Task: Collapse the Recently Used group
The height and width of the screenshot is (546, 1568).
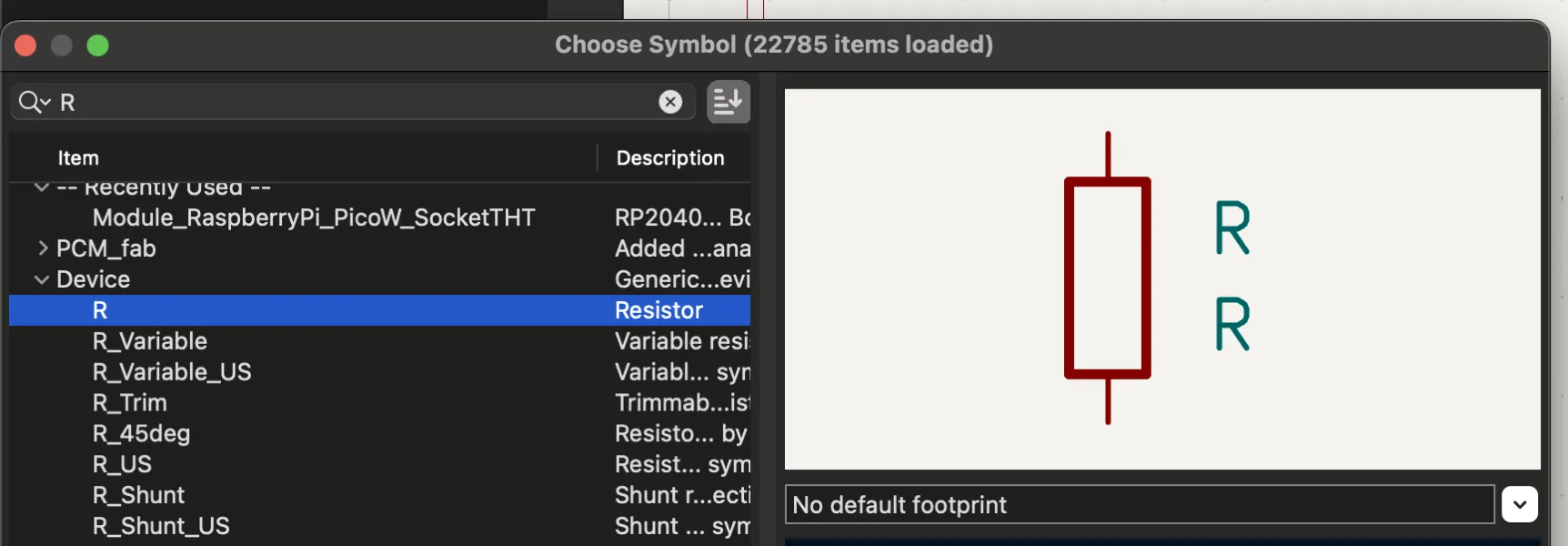Action: coord(42,187)
